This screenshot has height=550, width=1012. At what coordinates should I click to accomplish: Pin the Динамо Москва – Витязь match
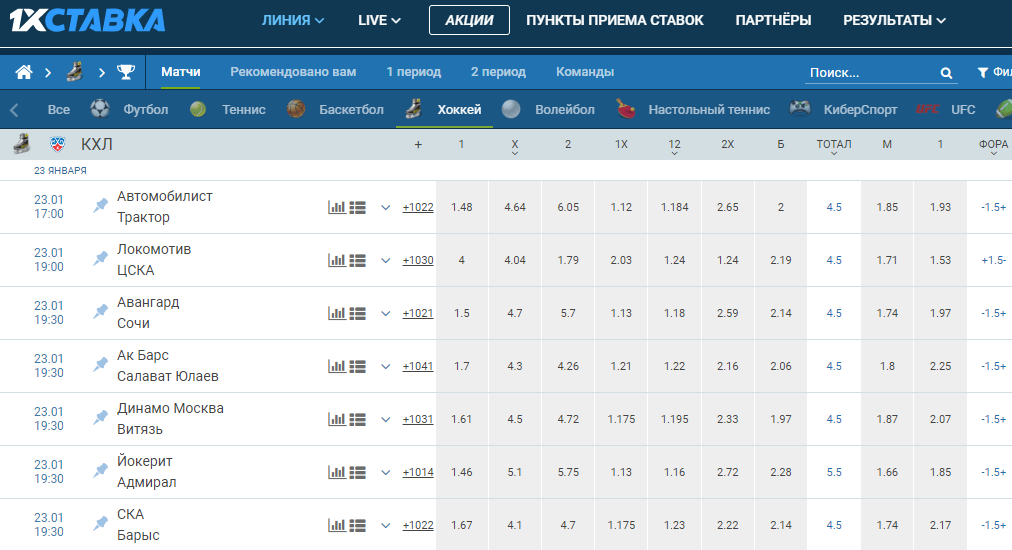click(100, 418)
